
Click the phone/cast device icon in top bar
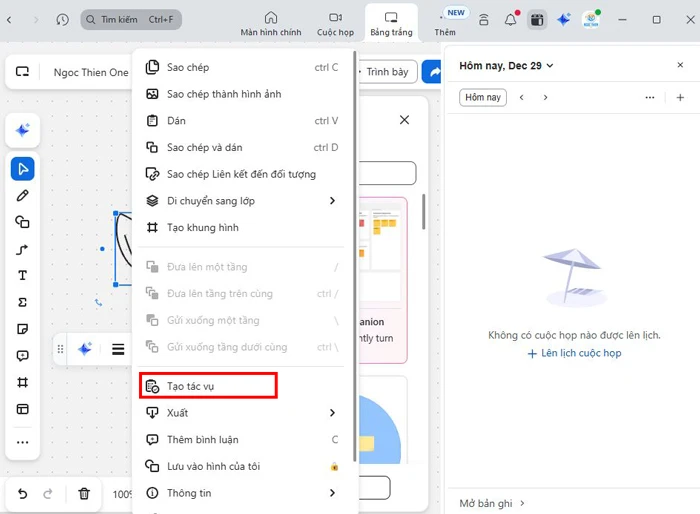pyautogui.click(x=484, y=20)
